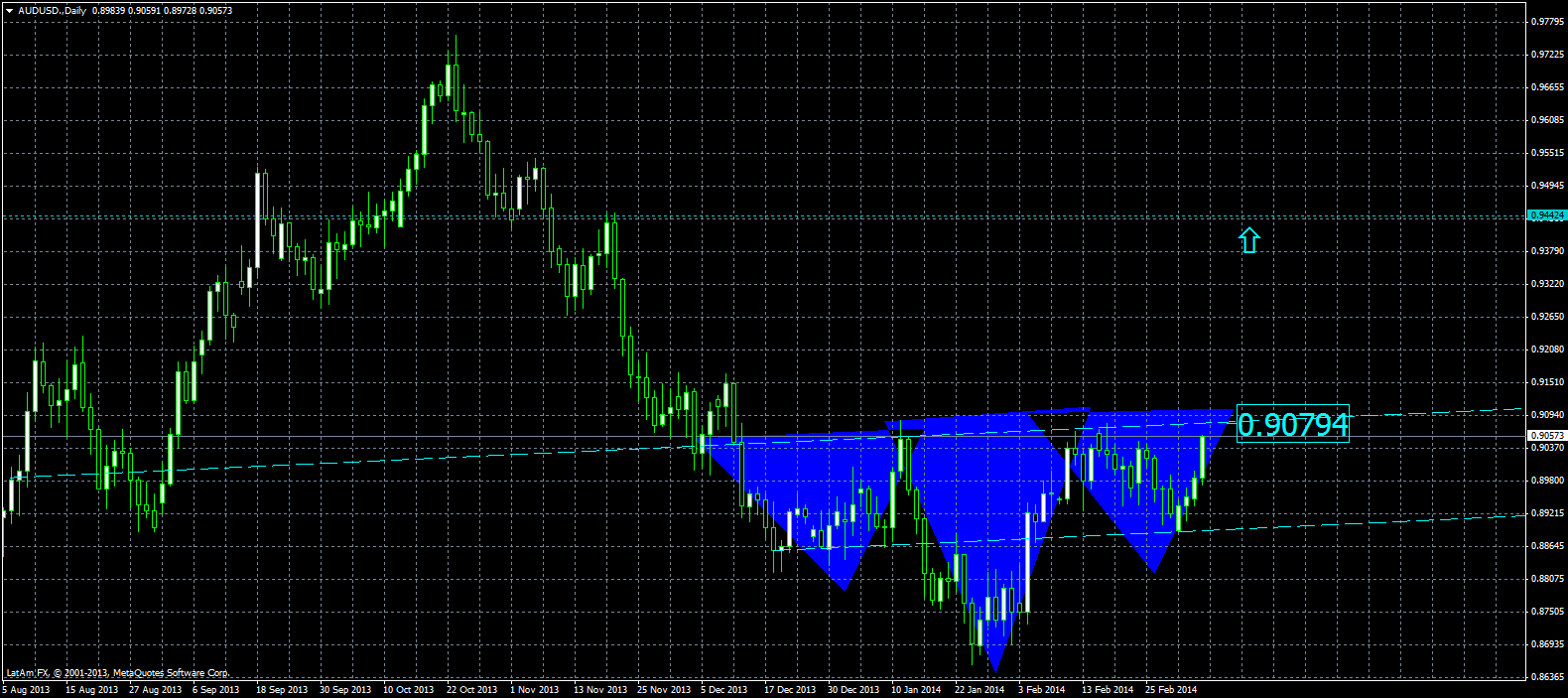Click the 0.86365 price scale label
Screen dimensions: 1568x698
tap(1548, 677)
